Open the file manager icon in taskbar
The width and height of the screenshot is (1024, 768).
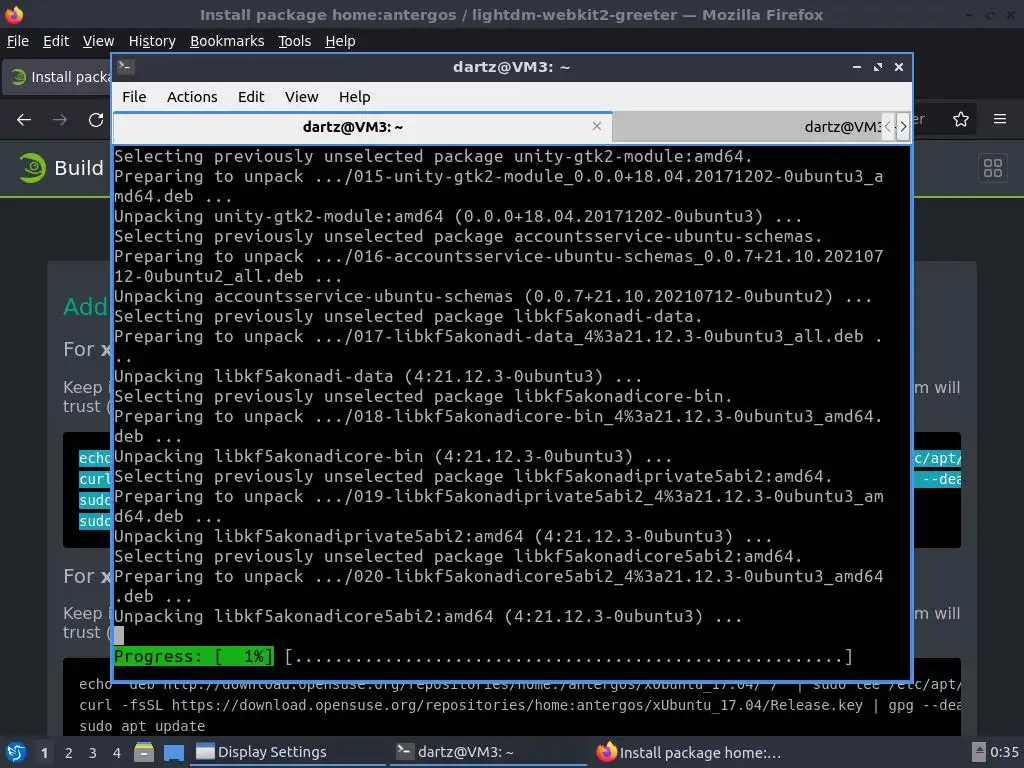click(144, 752)
